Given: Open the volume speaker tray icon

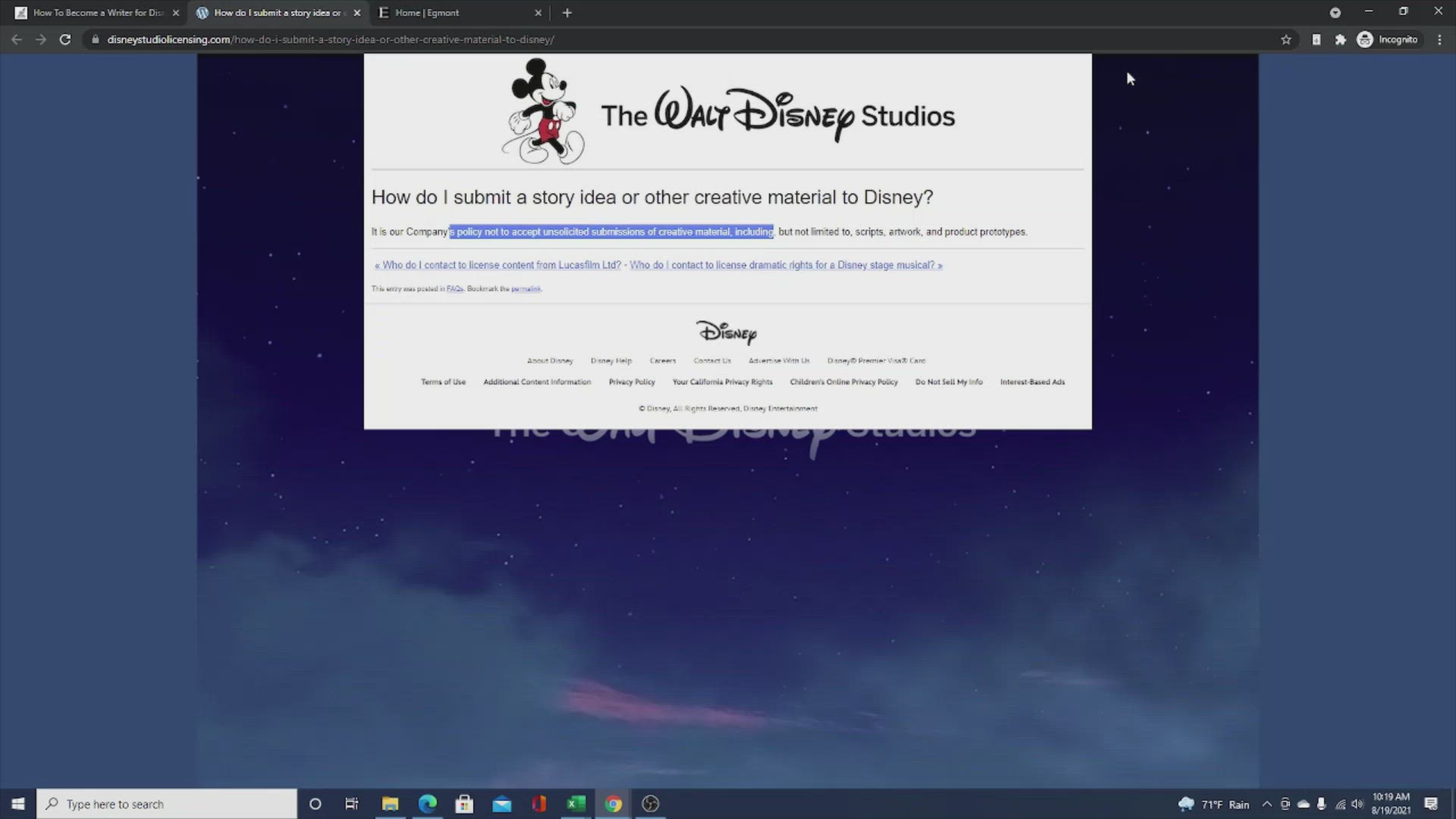Looking at the screenshot, I should 1357,804.
